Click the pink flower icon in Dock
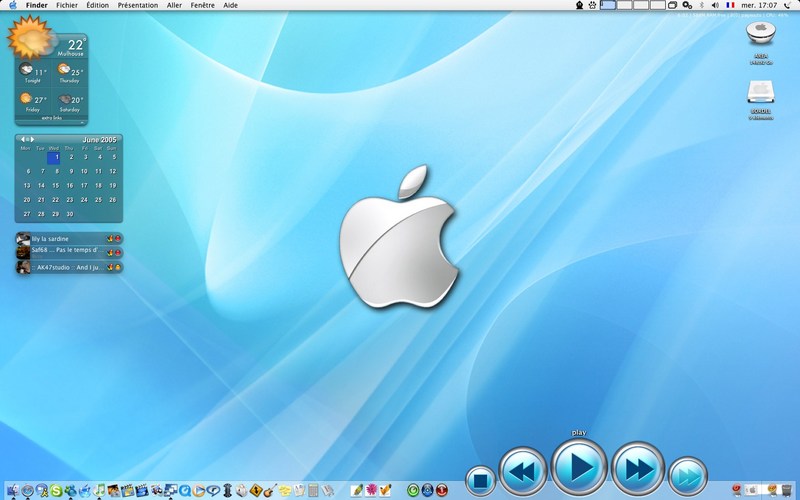This screenshot has width=800, height=500. [x=371, y=491]
